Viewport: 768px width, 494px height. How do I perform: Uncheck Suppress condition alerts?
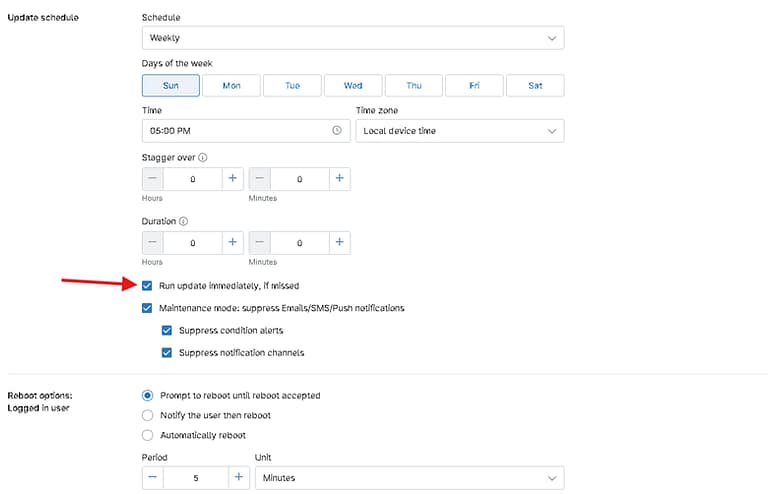pos(167,330)
